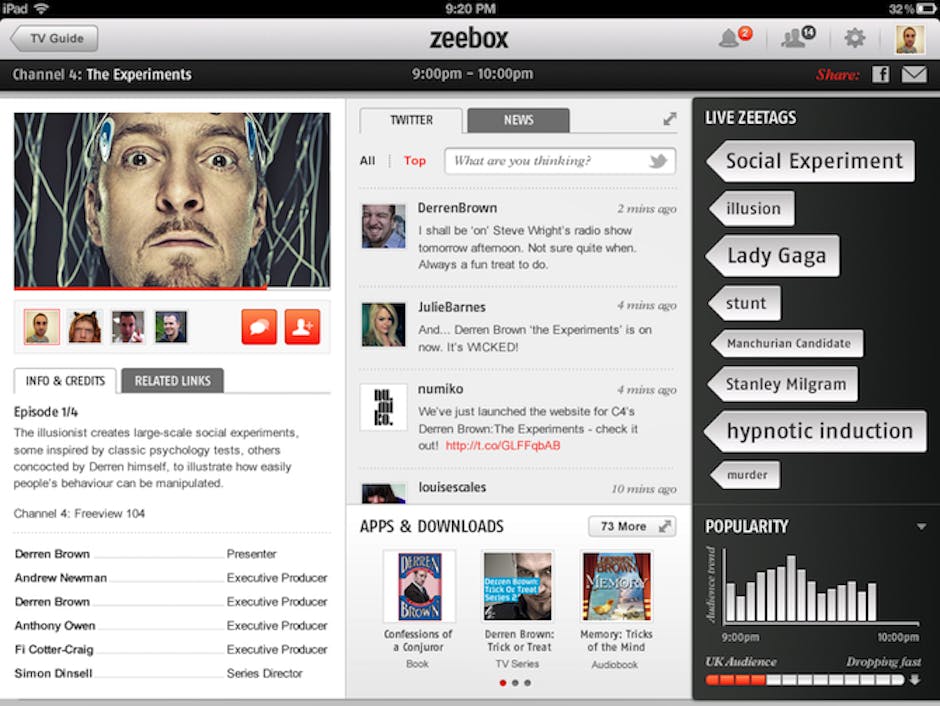Open the Popularity dropdown arrow
The height and width of the screenshot is (706, 940).
click(x=921, y=527)
